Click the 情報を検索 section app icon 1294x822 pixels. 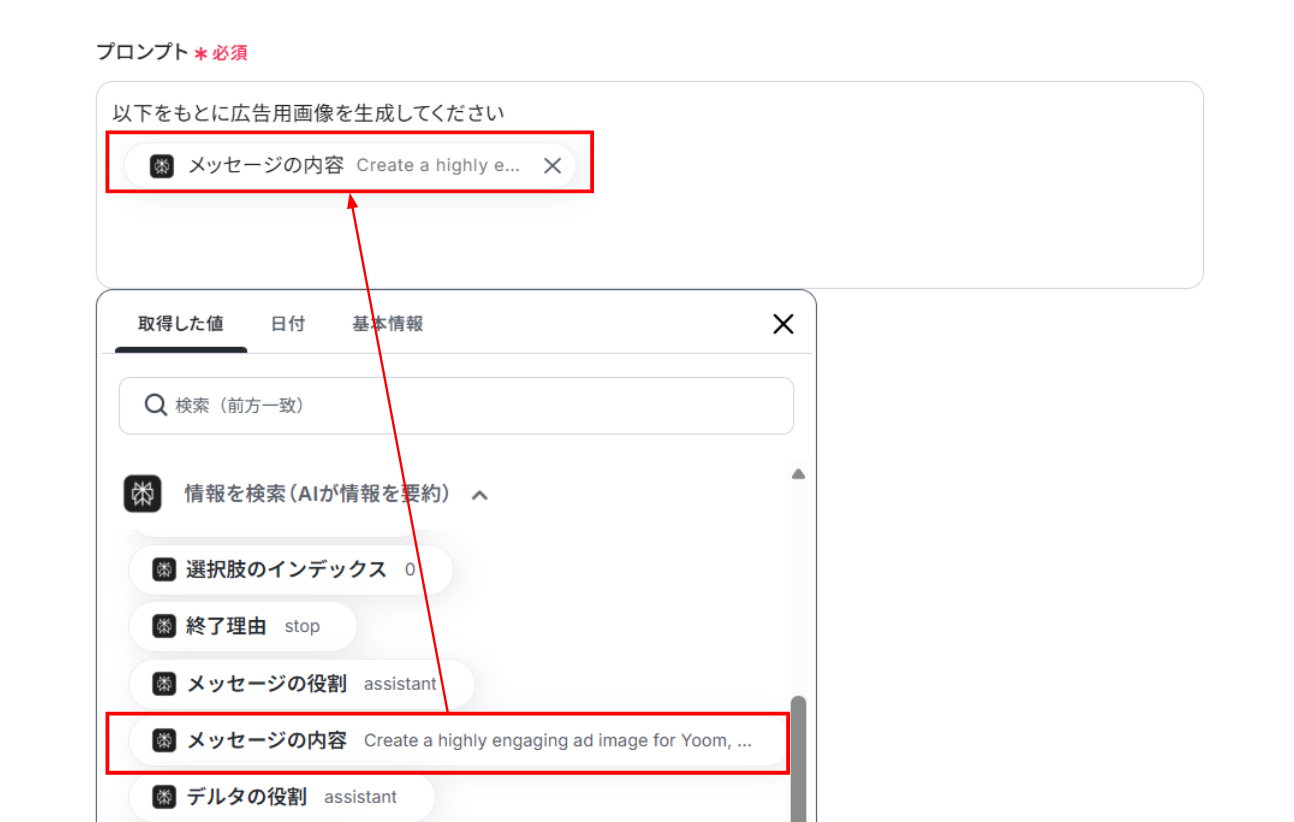click(x=143, y=494)
